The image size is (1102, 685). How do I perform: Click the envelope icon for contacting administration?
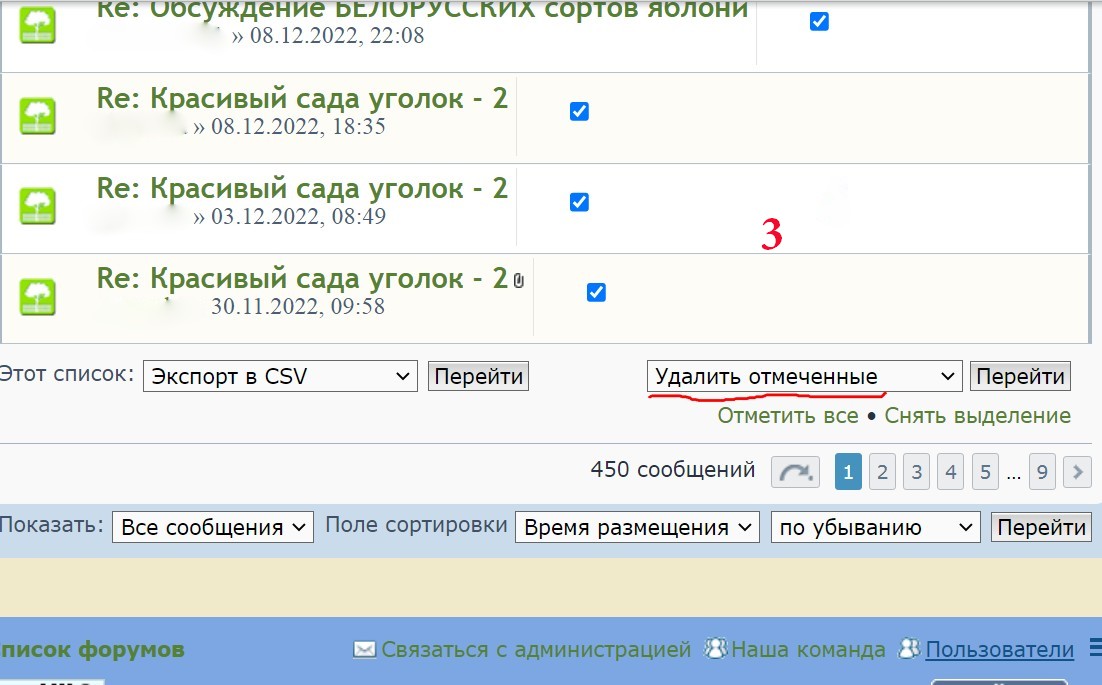click(365, 650)
